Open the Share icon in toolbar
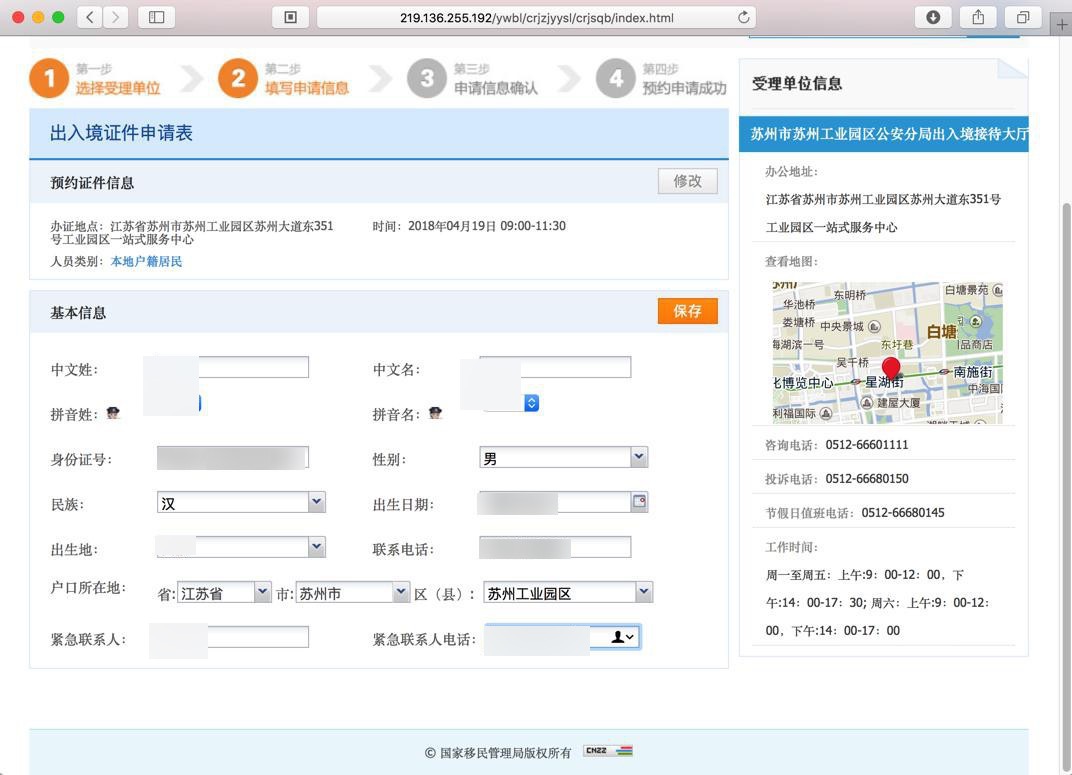This screenshot has height=775, width=1072. (x=978, y=17)
